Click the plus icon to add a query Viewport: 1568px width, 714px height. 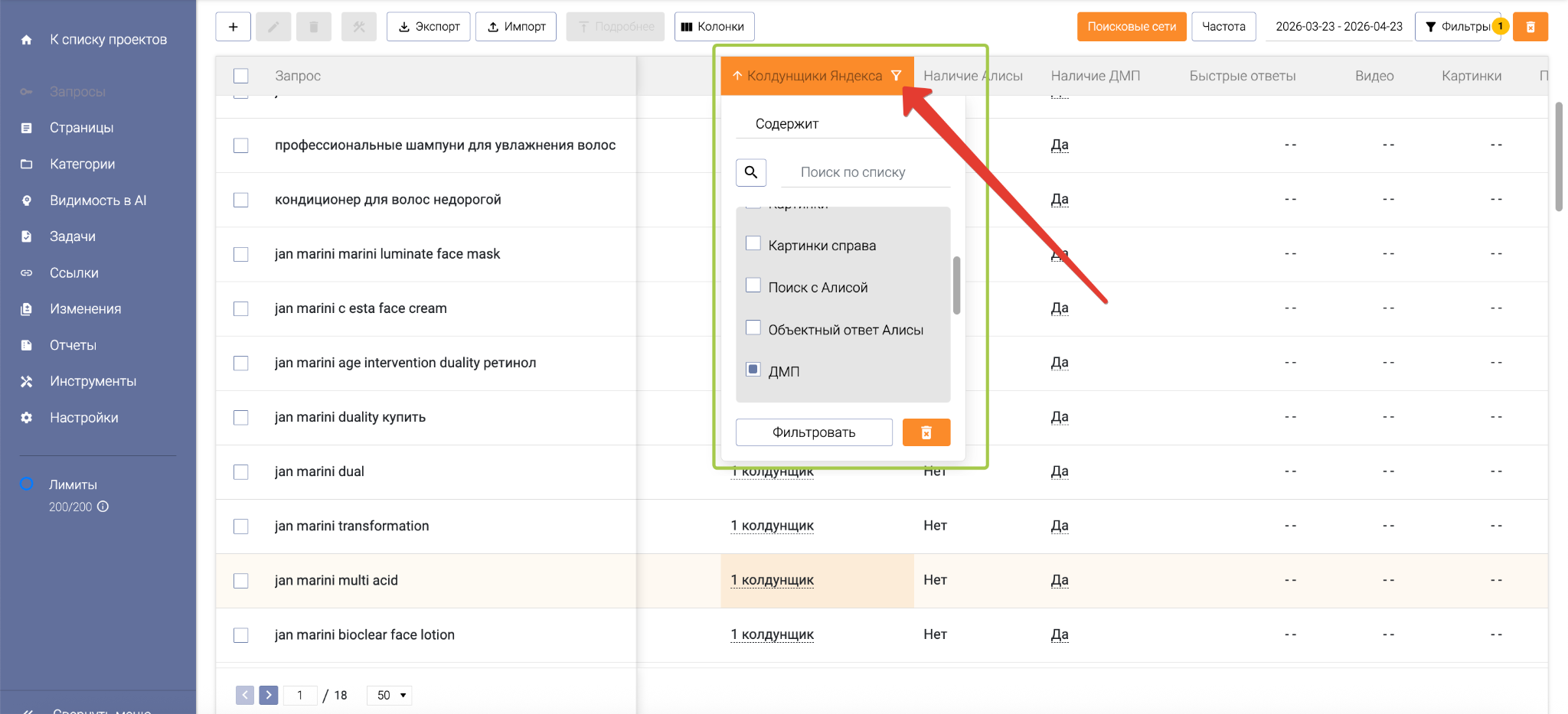(233, 27)
